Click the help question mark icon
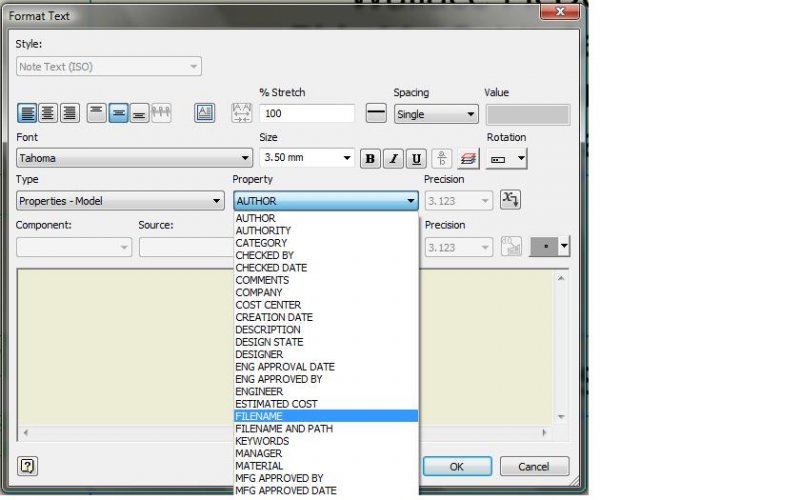This screenshot has width=800, height=500. (28, 466)
